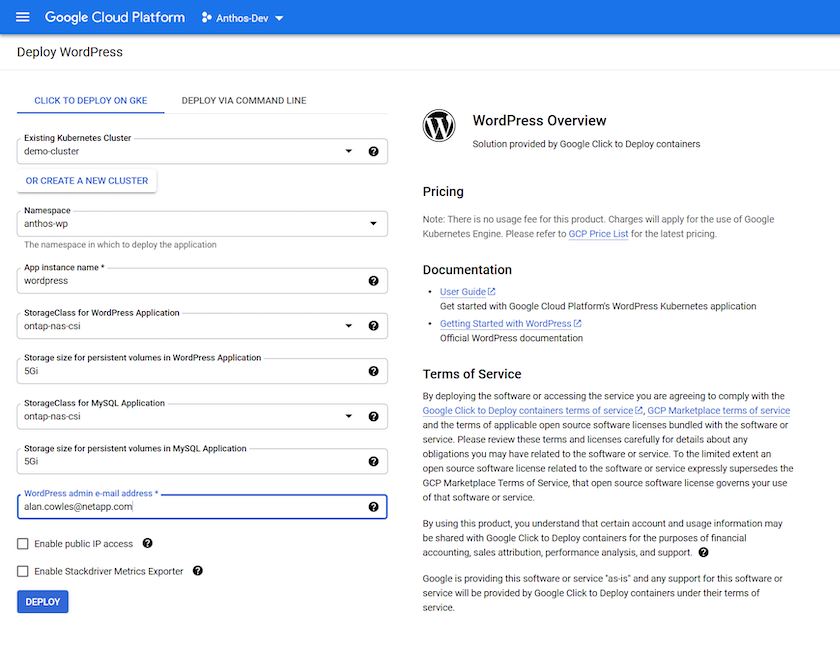The height and width of the screenshot is (649, 840).
Task: Open the Namespace dropdown
Action: click(x=373, y=223)
